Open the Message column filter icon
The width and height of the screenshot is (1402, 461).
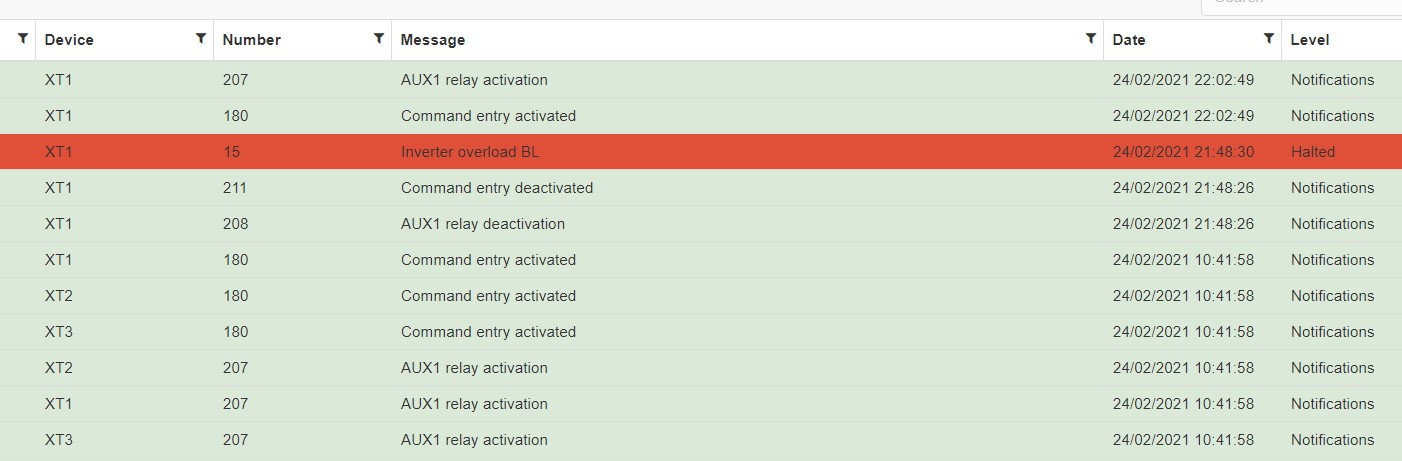click(1091, 39)
